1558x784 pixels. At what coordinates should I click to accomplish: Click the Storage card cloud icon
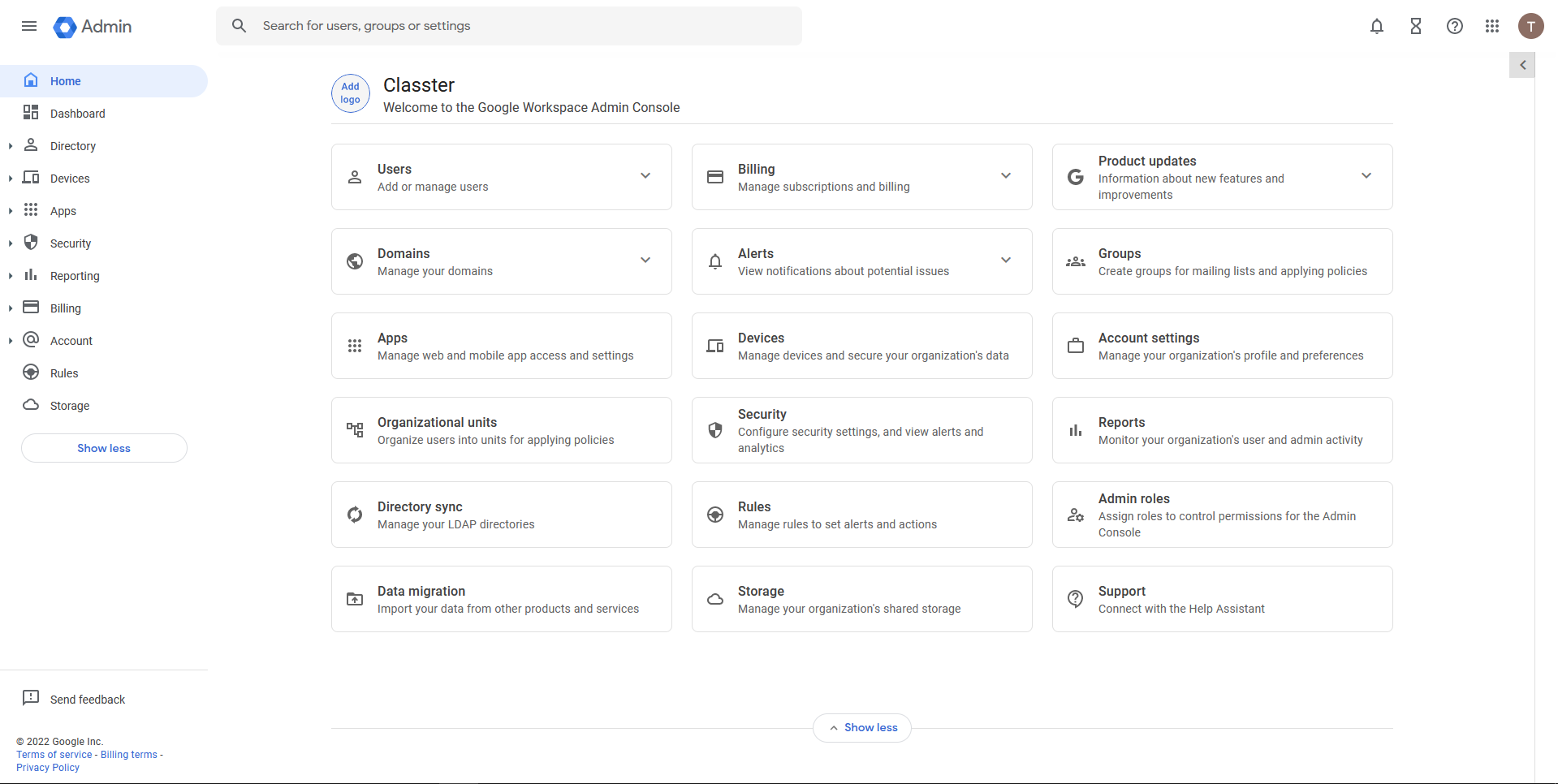[x=715, y=599]
